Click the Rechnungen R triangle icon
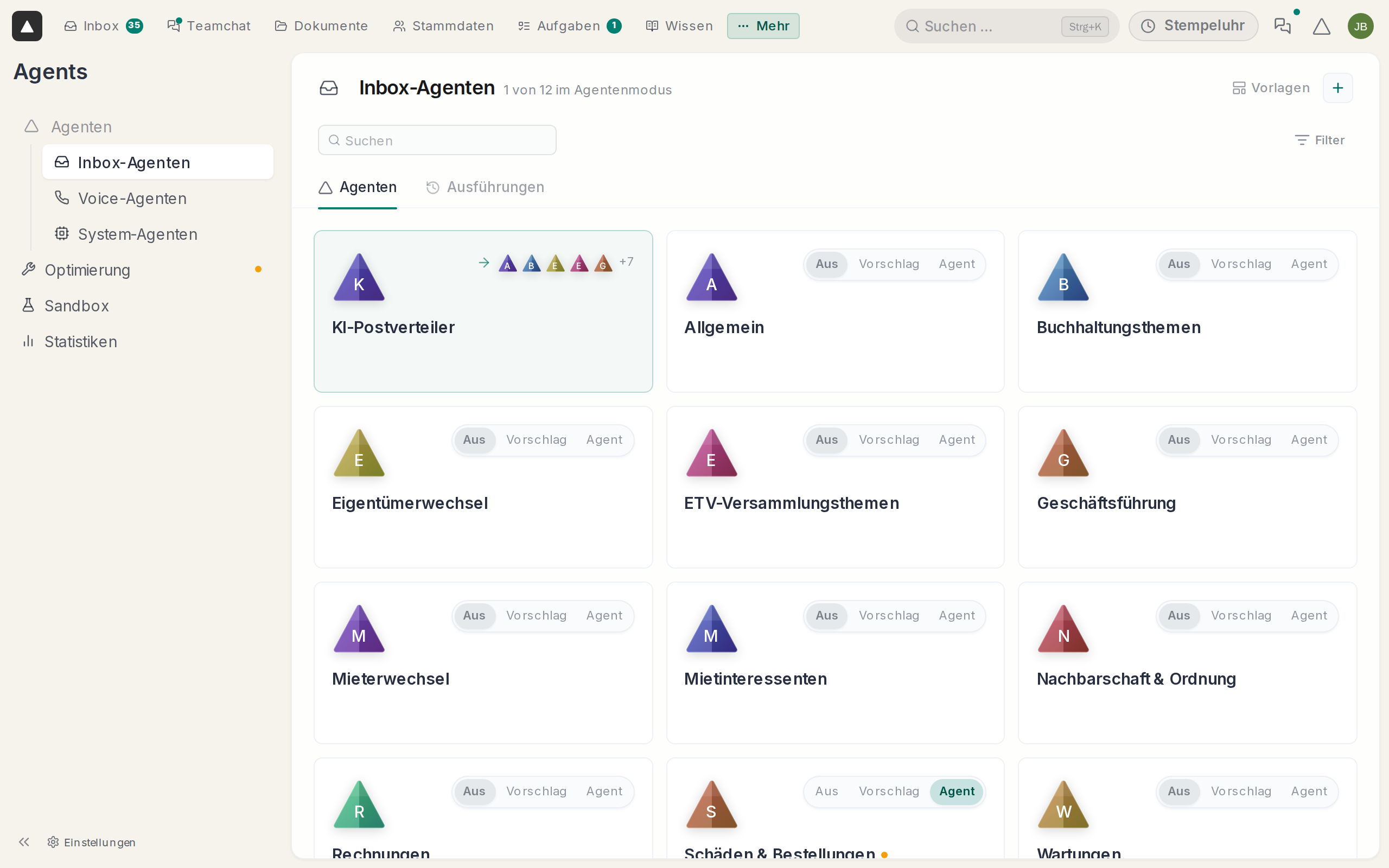The width and height of the screenshot is (1389, 868). coord(359,805)
